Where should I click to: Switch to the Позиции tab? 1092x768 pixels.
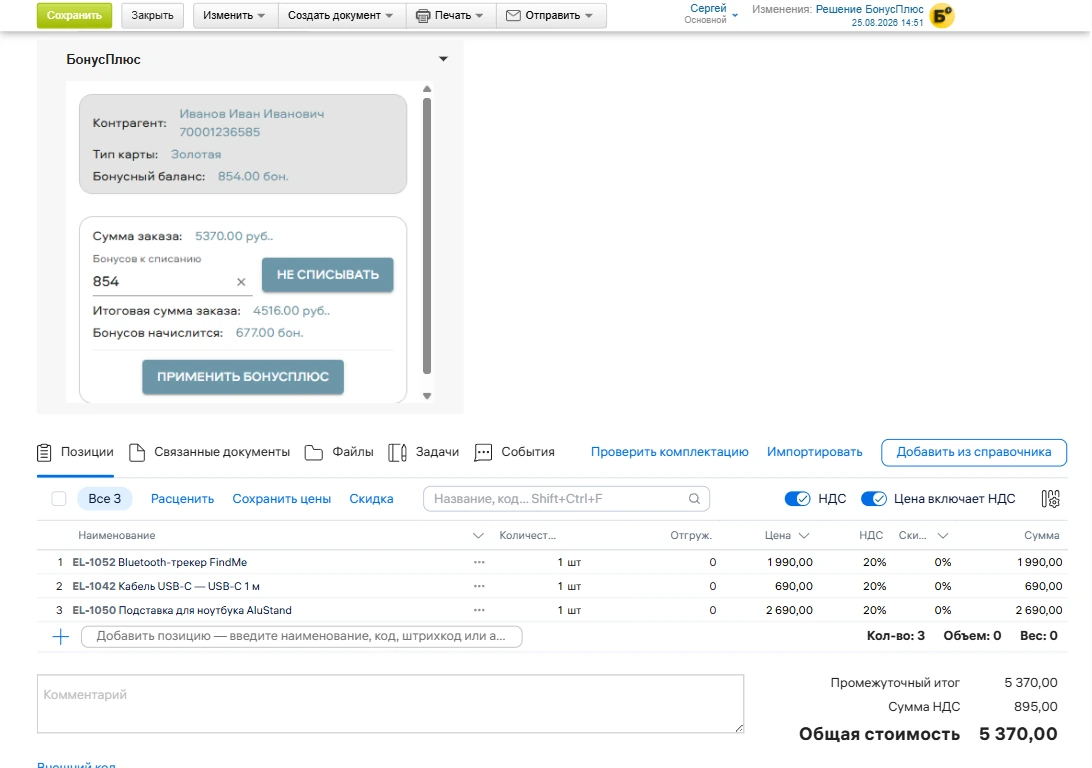tap(75, 452)
